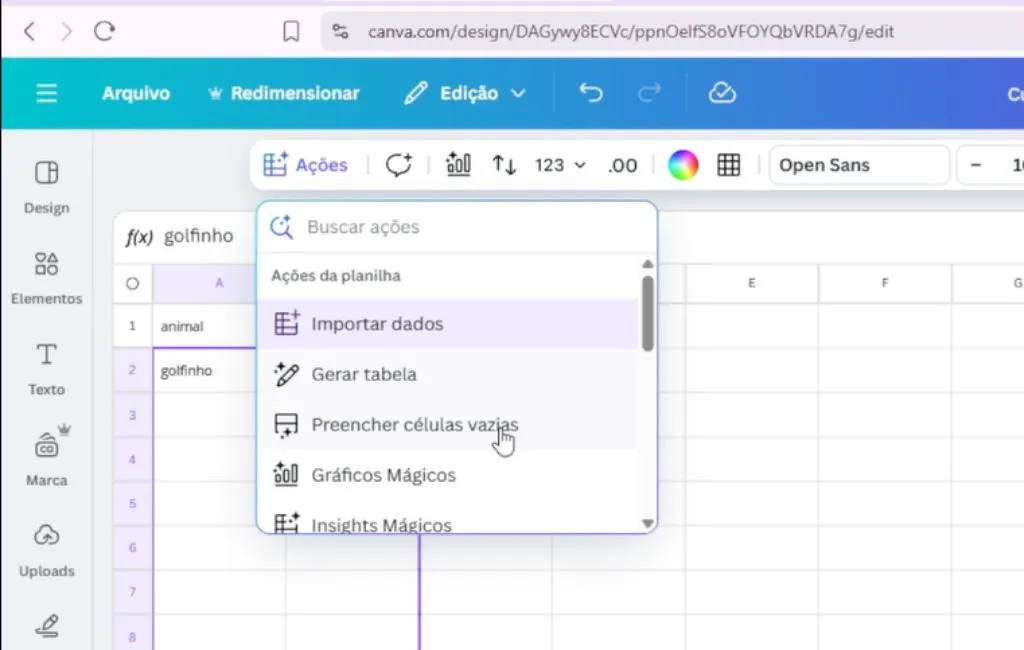Select all cells with corner circle

pyautogui.click(x=132, y=284)
